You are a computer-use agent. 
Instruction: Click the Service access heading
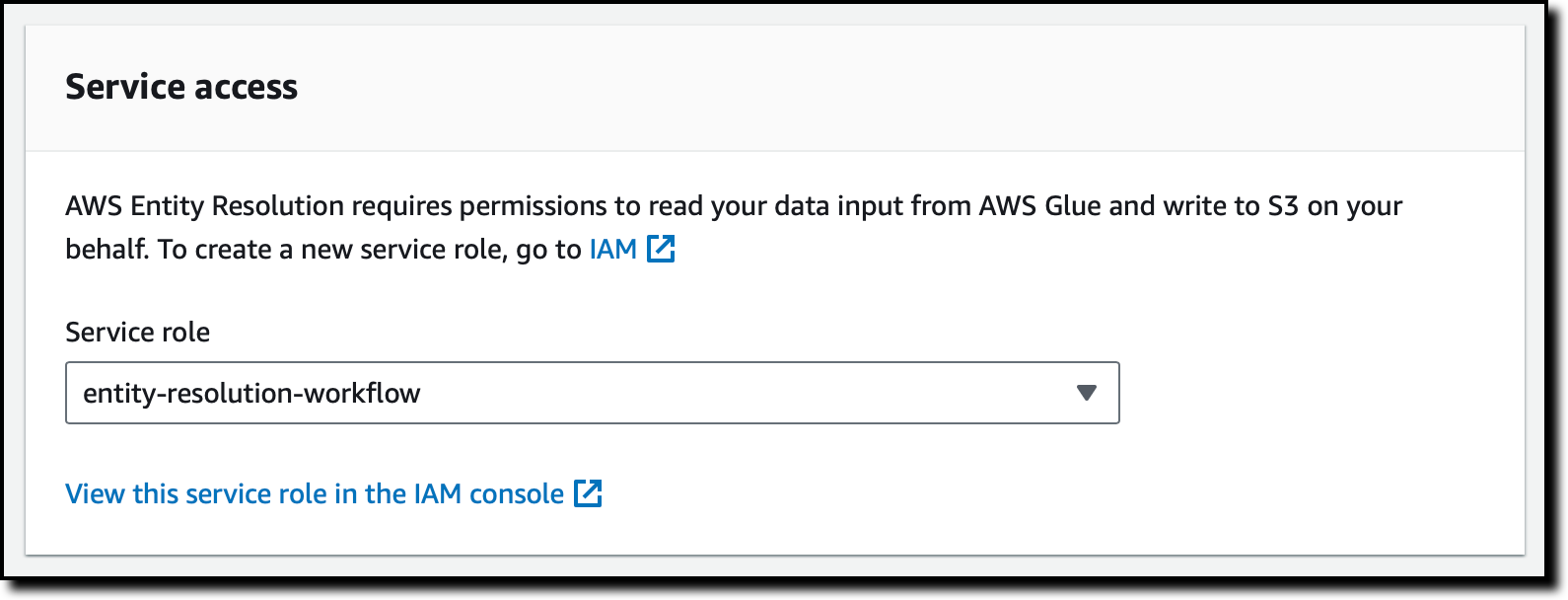coord(181,87)
